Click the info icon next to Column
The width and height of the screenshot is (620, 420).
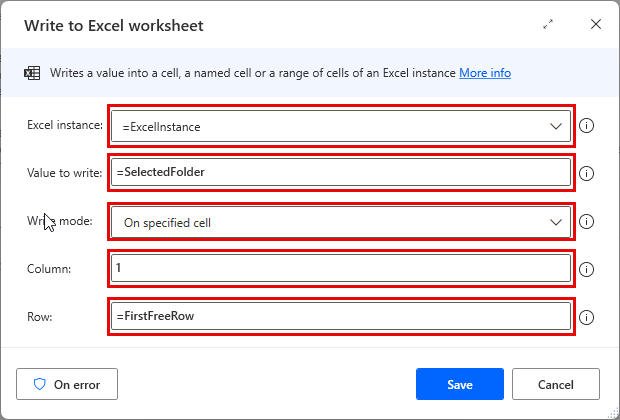click(587, 269)
